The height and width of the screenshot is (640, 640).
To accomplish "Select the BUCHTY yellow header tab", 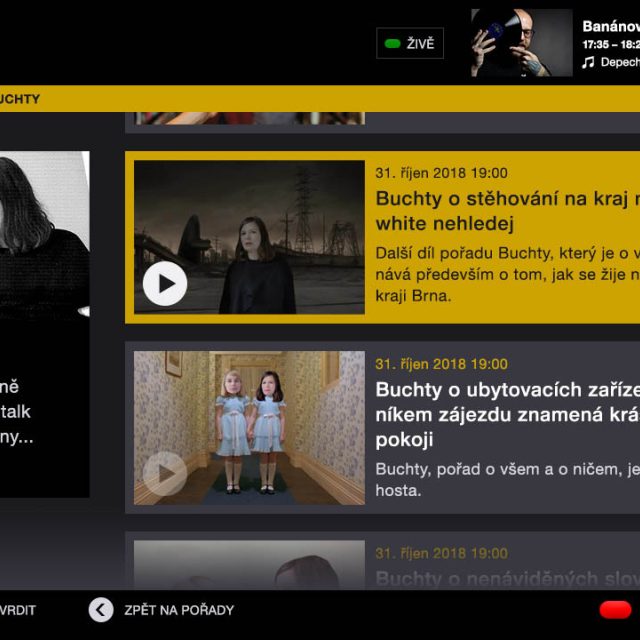I will [20, 99].
